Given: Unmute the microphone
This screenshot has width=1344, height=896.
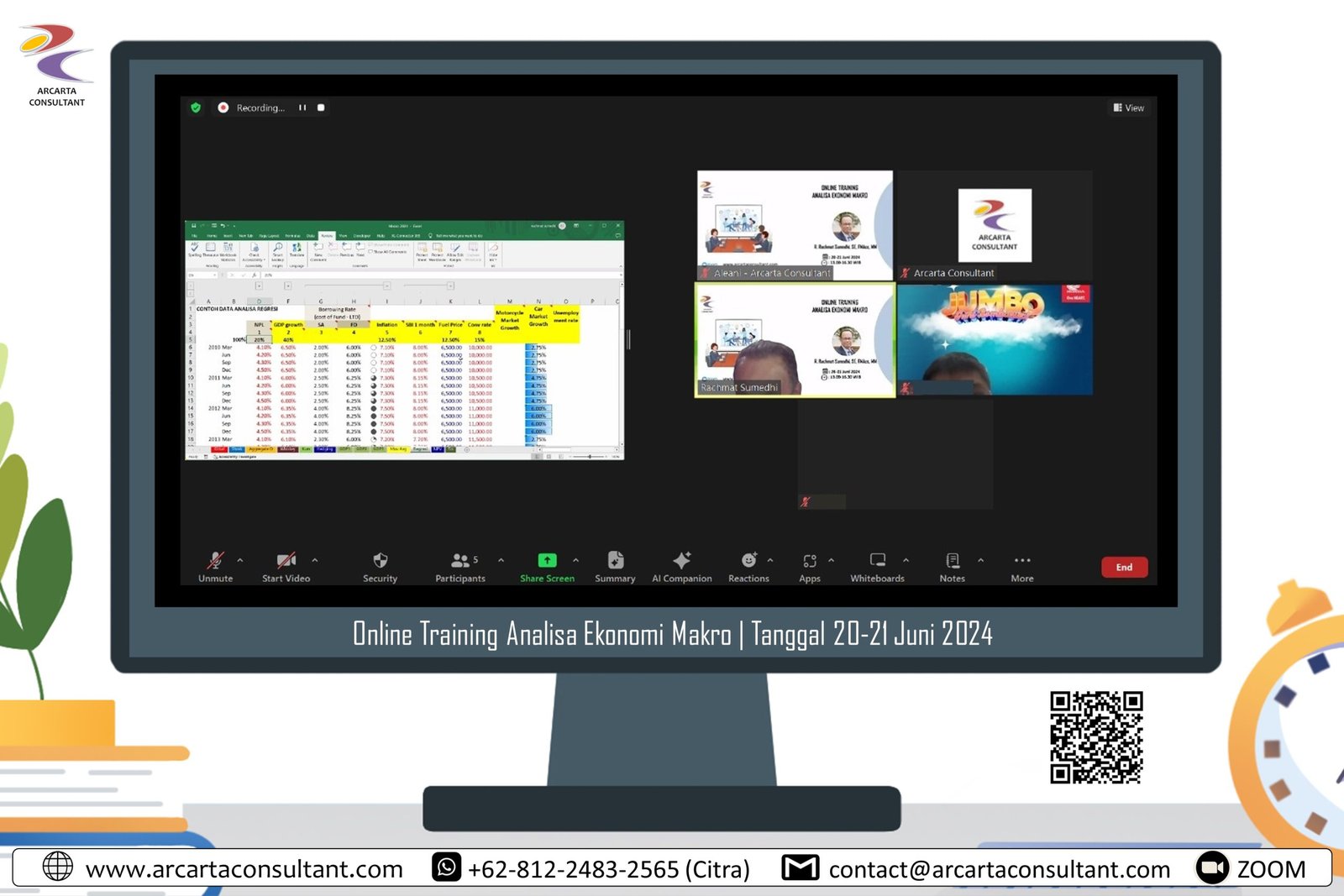Looking at the screenshot, I should pos(216,566).
